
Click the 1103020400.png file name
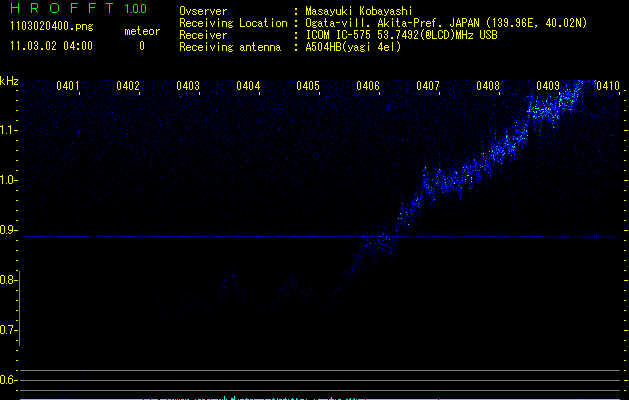pos(50,27)
